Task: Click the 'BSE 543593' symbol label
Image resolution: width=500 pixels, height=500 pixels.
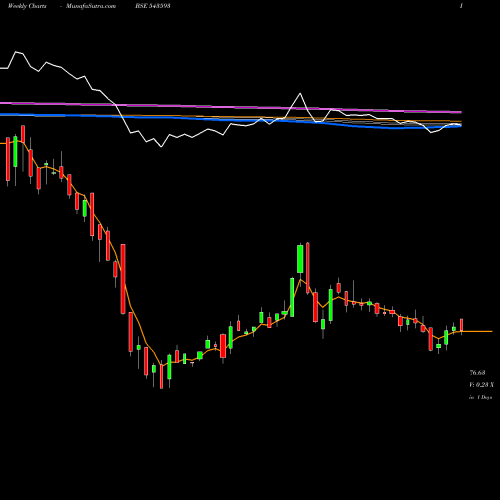Action: click(153, 6)
